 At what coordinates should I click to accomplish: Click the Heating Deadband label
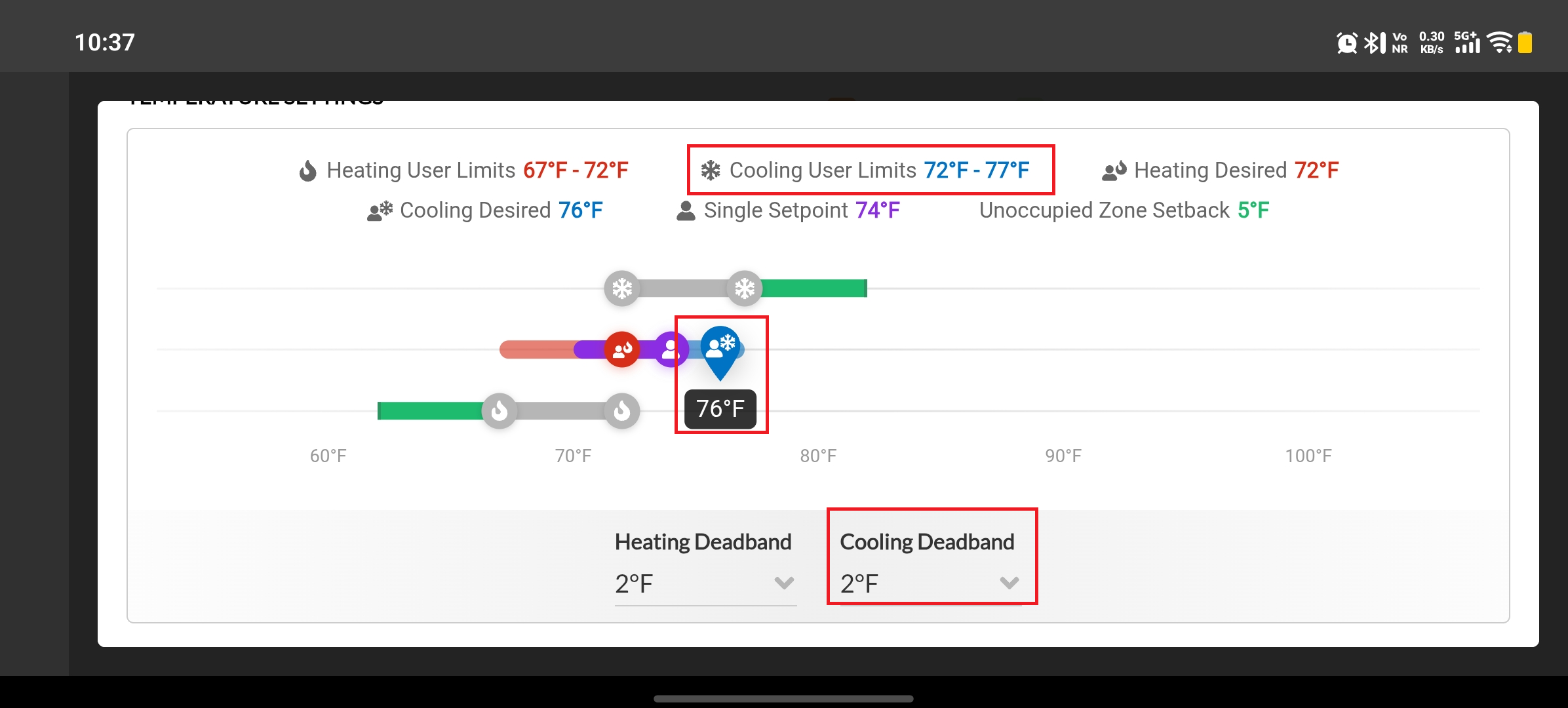pos(703,542)
